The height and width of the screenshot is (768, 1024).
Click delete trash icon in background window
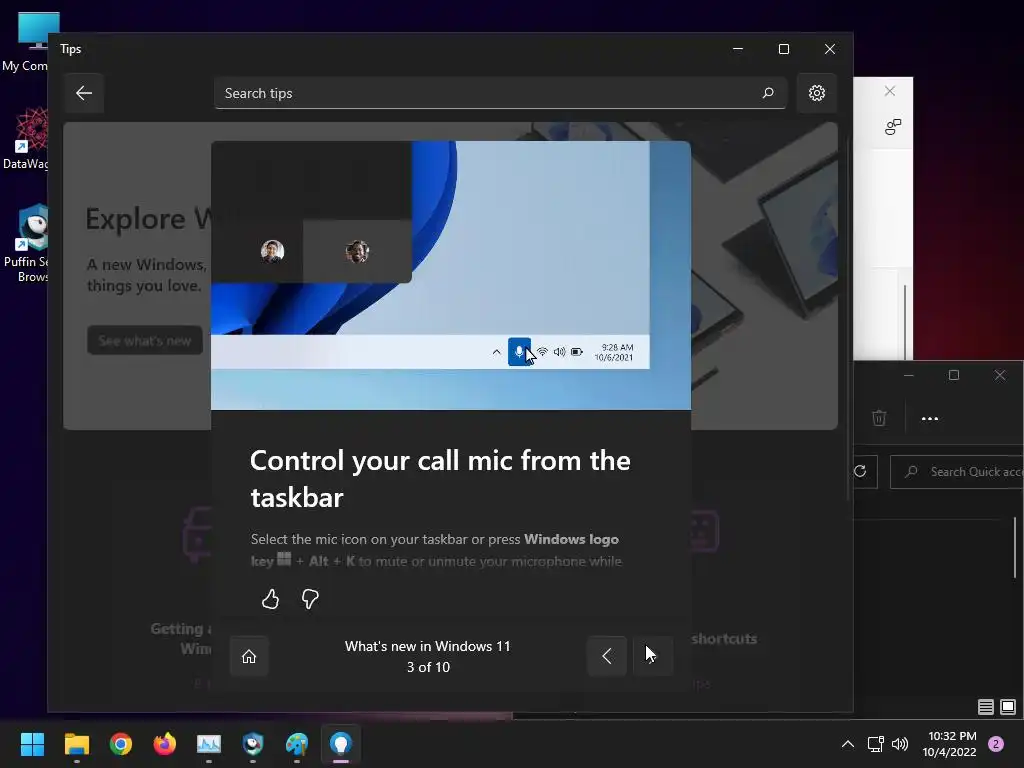pyautogui.click(x=879, y=418)
